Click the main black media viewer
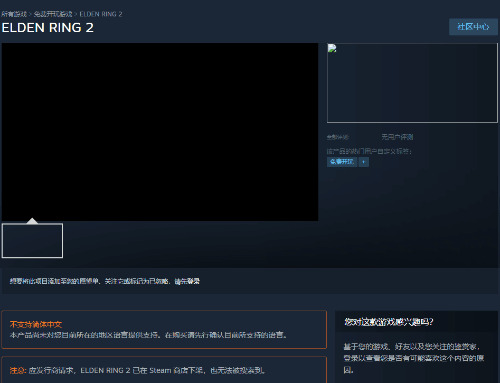500x383 pixels. [160, 132]
